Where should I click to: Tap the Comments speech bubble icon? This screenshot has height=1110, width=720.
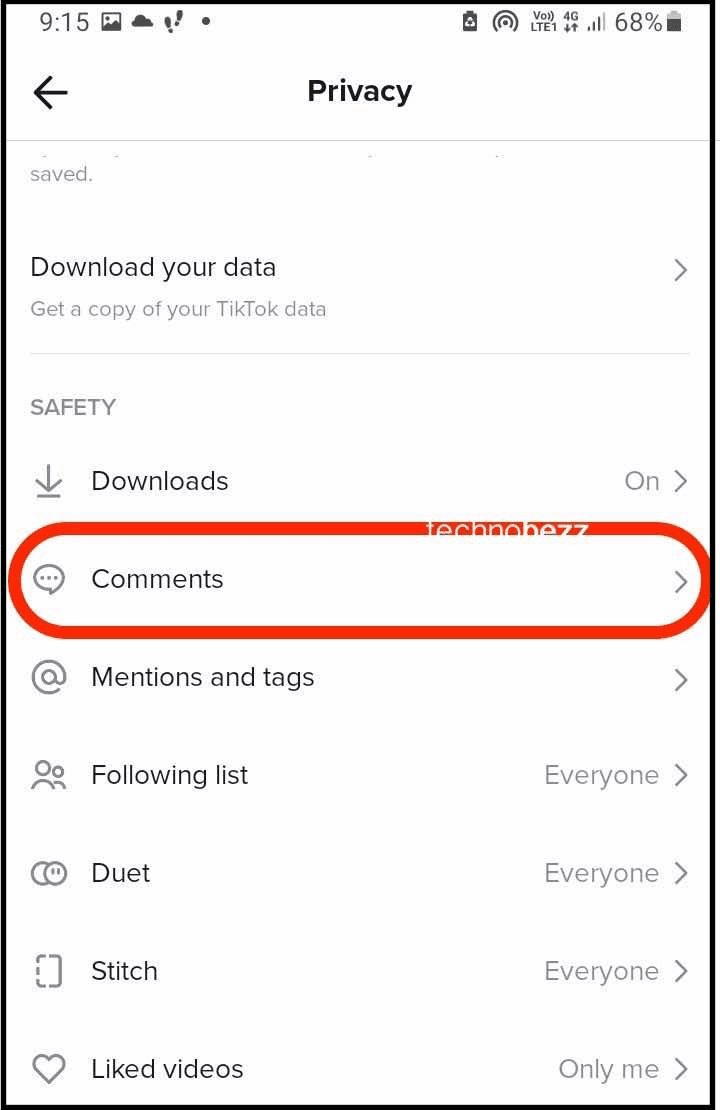tap(48, 579)
